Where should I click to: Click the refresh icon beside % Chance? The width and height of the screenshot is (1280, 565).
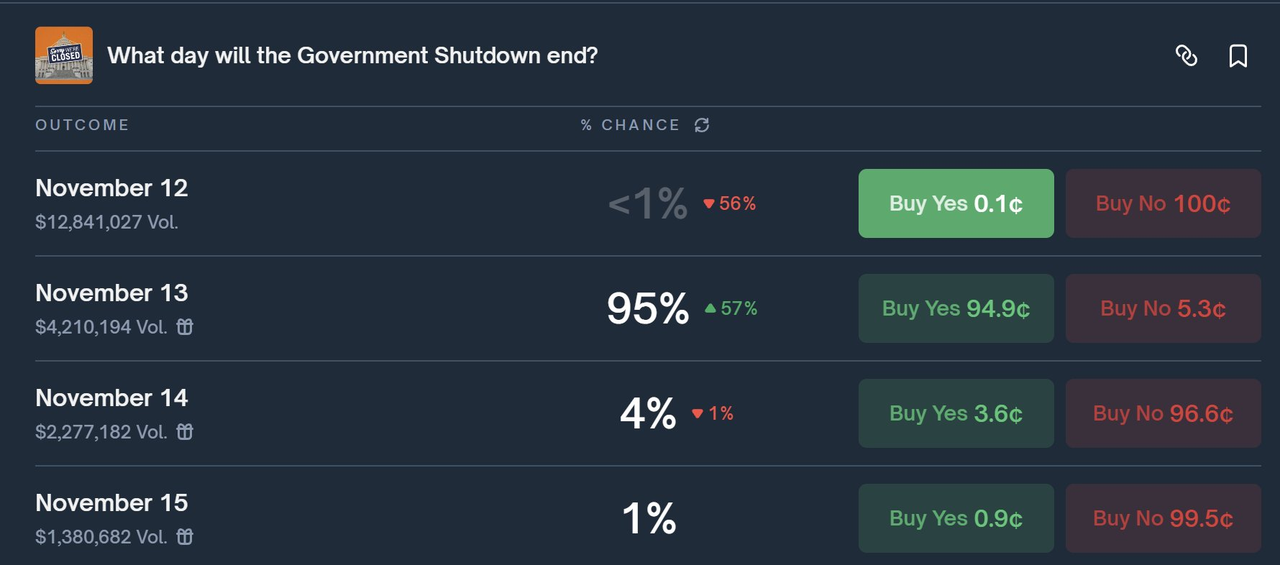point(702,125)
